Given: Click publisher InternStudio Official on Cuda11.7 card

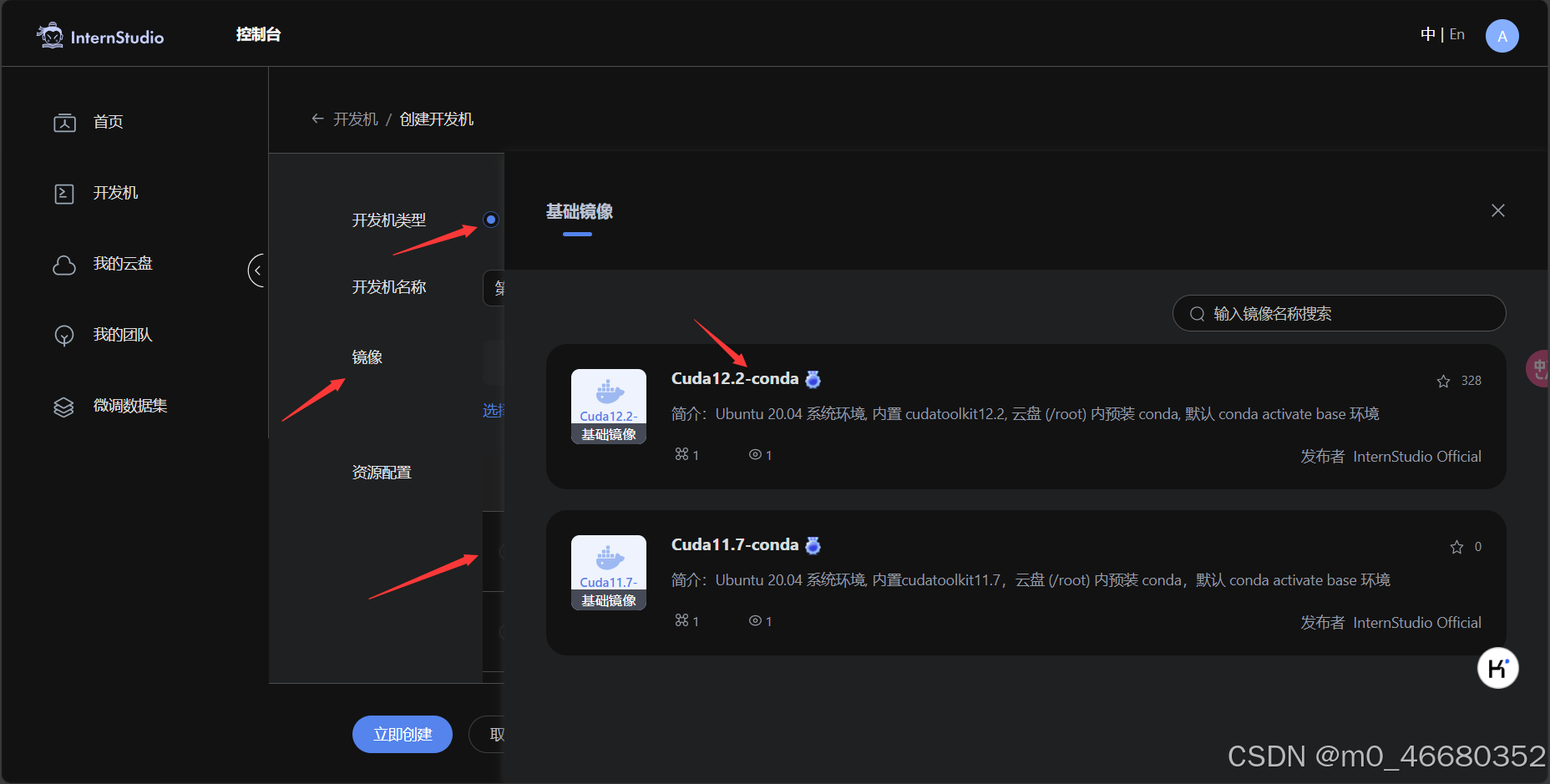Looking at the screenshot, I should 1416,623.
